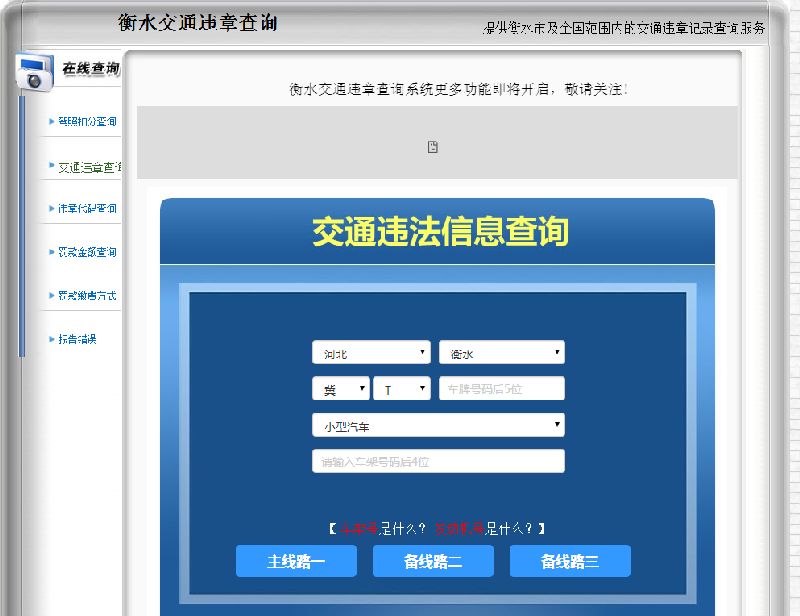Open the 衡水 city dropdown
Image resolution: width=800 pixels, height=616 pixels.
(x=502, y=352)
